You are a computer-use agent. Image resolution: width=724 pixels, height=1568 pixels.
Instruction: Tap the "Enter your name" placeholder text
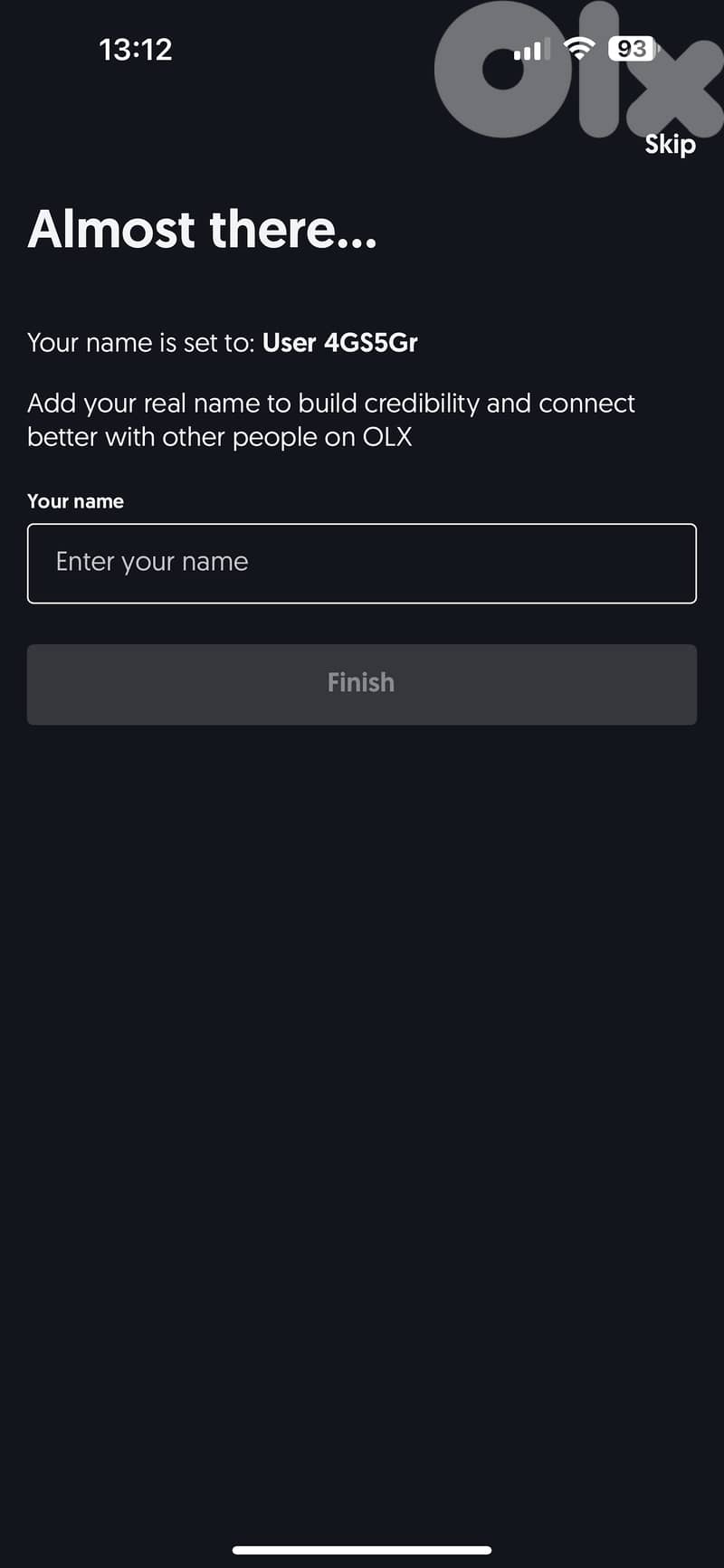[x=152, y=562]
